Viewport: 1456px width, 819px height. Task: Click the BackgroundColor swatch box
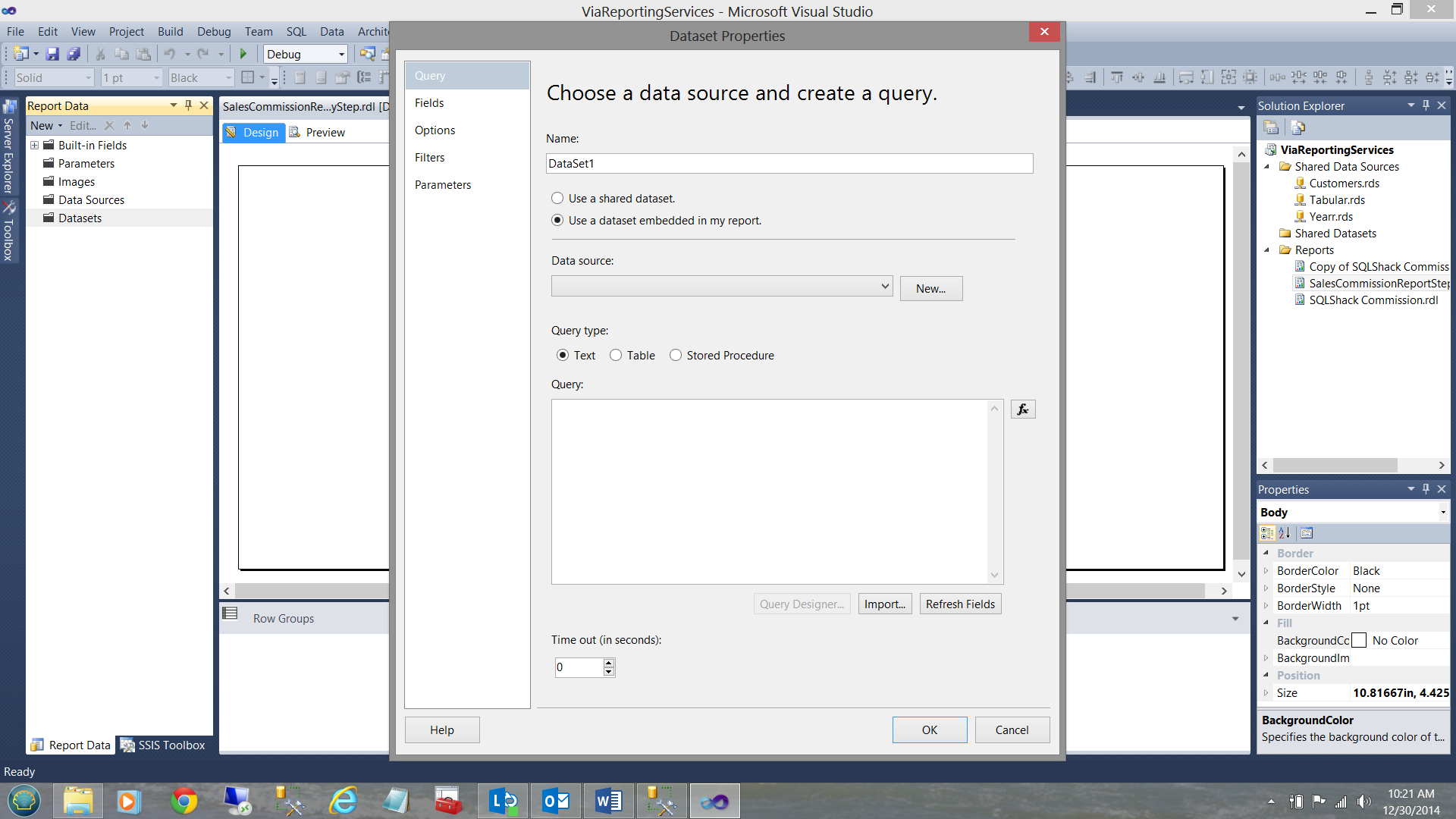1359,641
